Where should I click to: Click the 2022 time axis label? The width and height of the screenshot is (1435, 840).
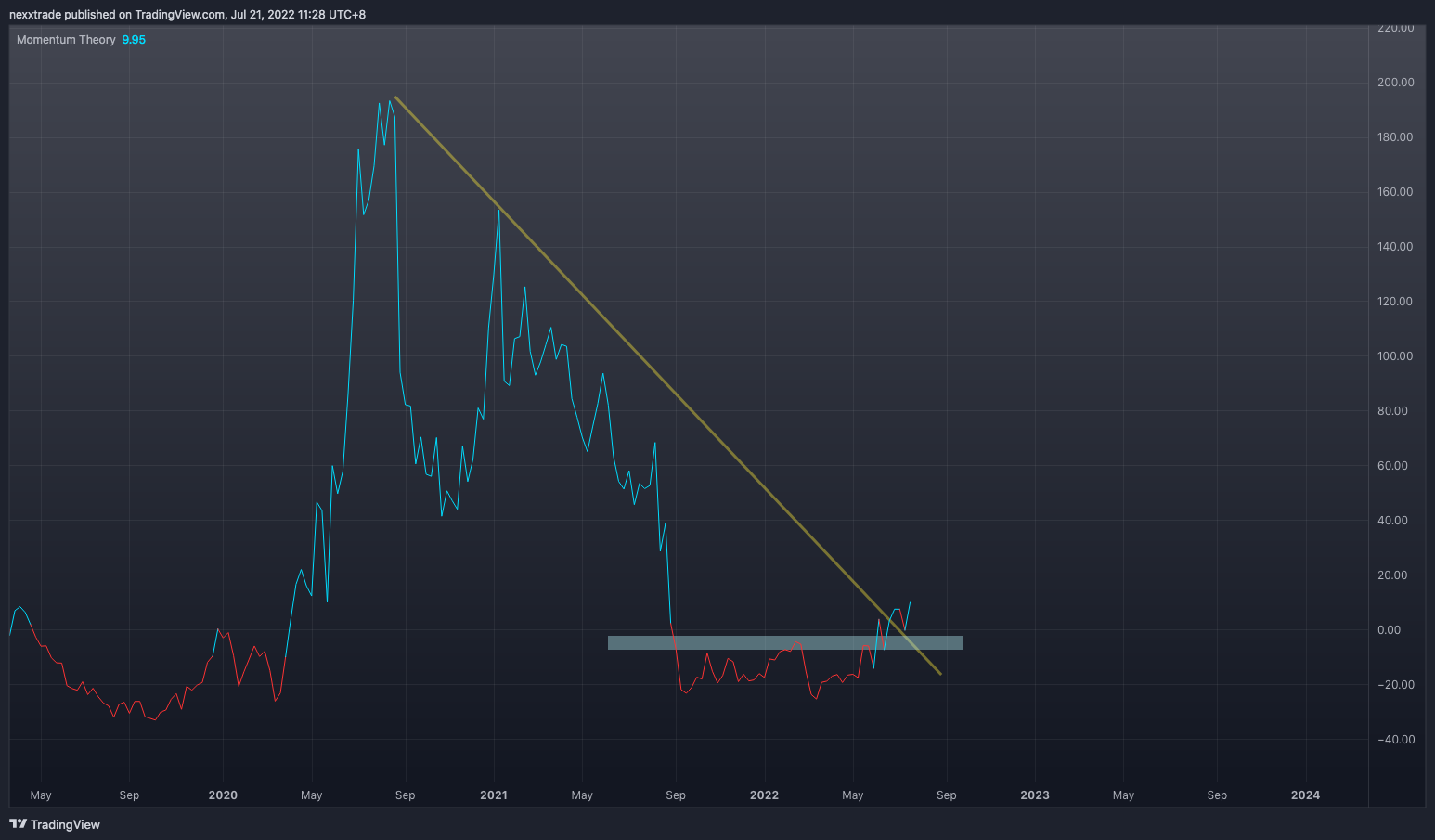[x=764, y=795]
